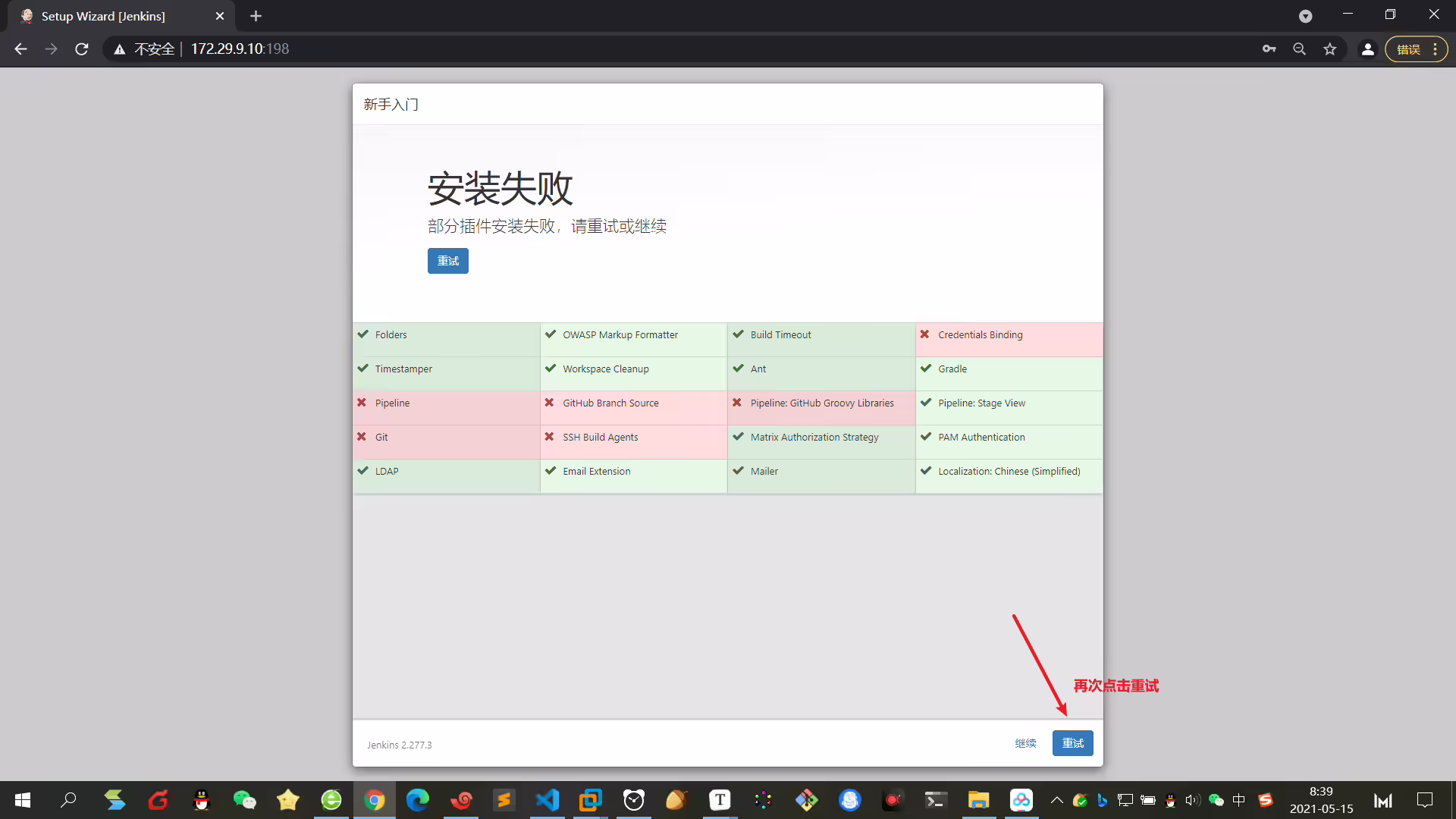Open Visual Studio Code from the taskbar
Image resolution: width=1456 pixels, height=819 pixels.
[x=547, y=800]
